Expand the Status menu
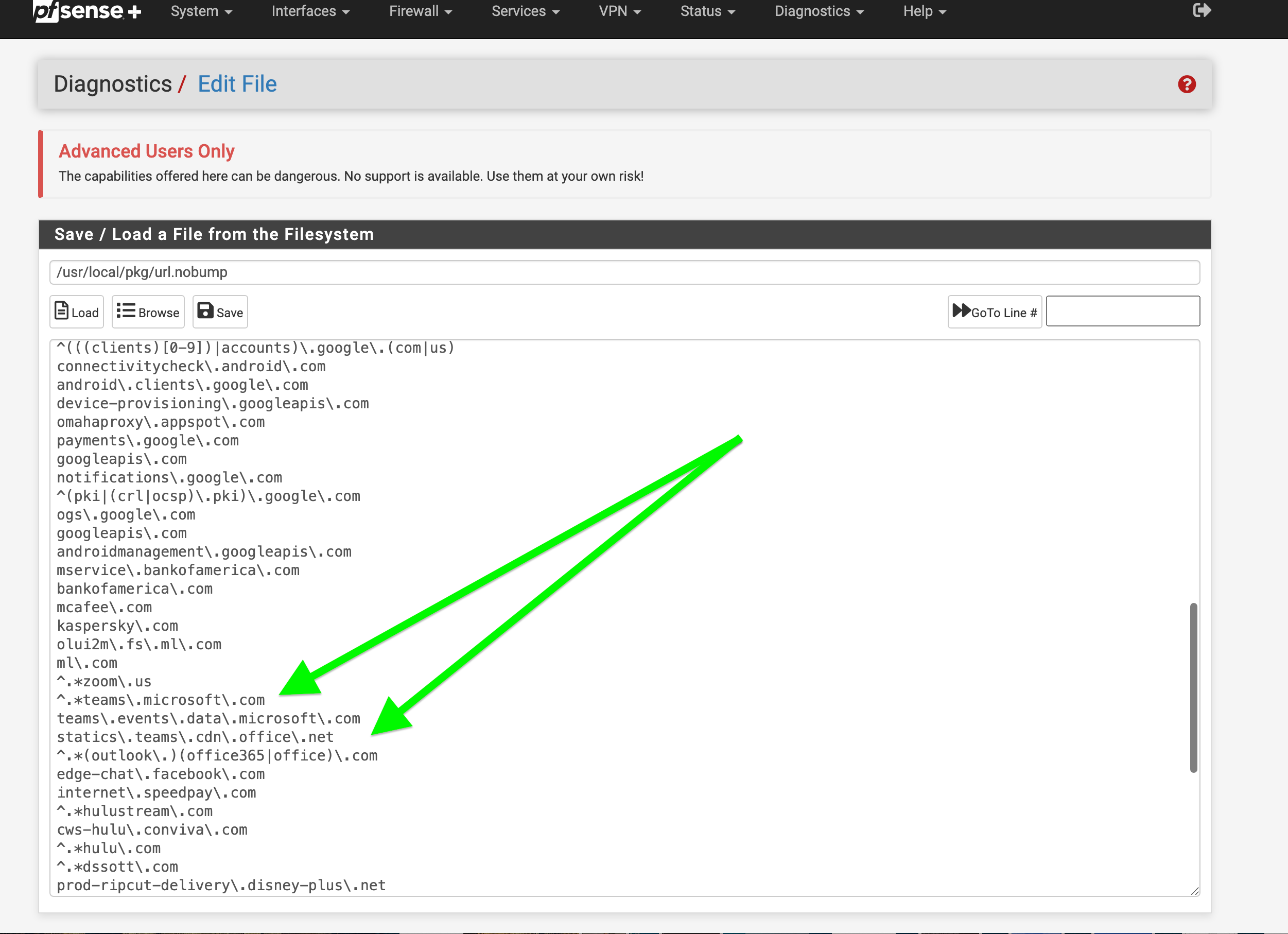Viewport: 1288px width, 934px height. pos(708,11)
